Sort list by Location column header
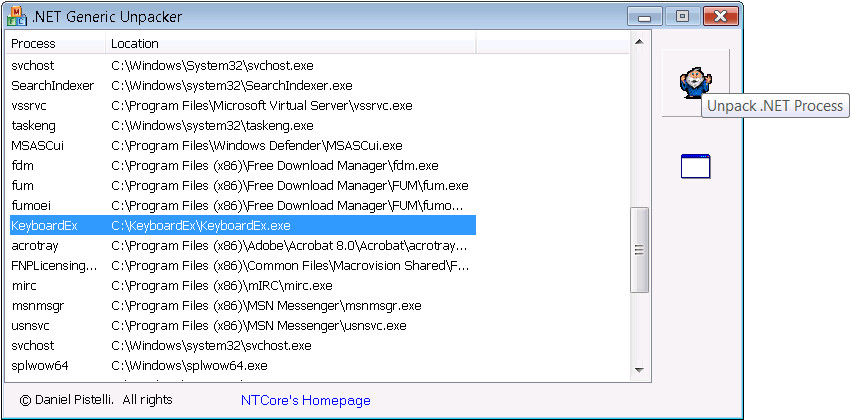The image size is (851, 420). [x=290, y=43]
